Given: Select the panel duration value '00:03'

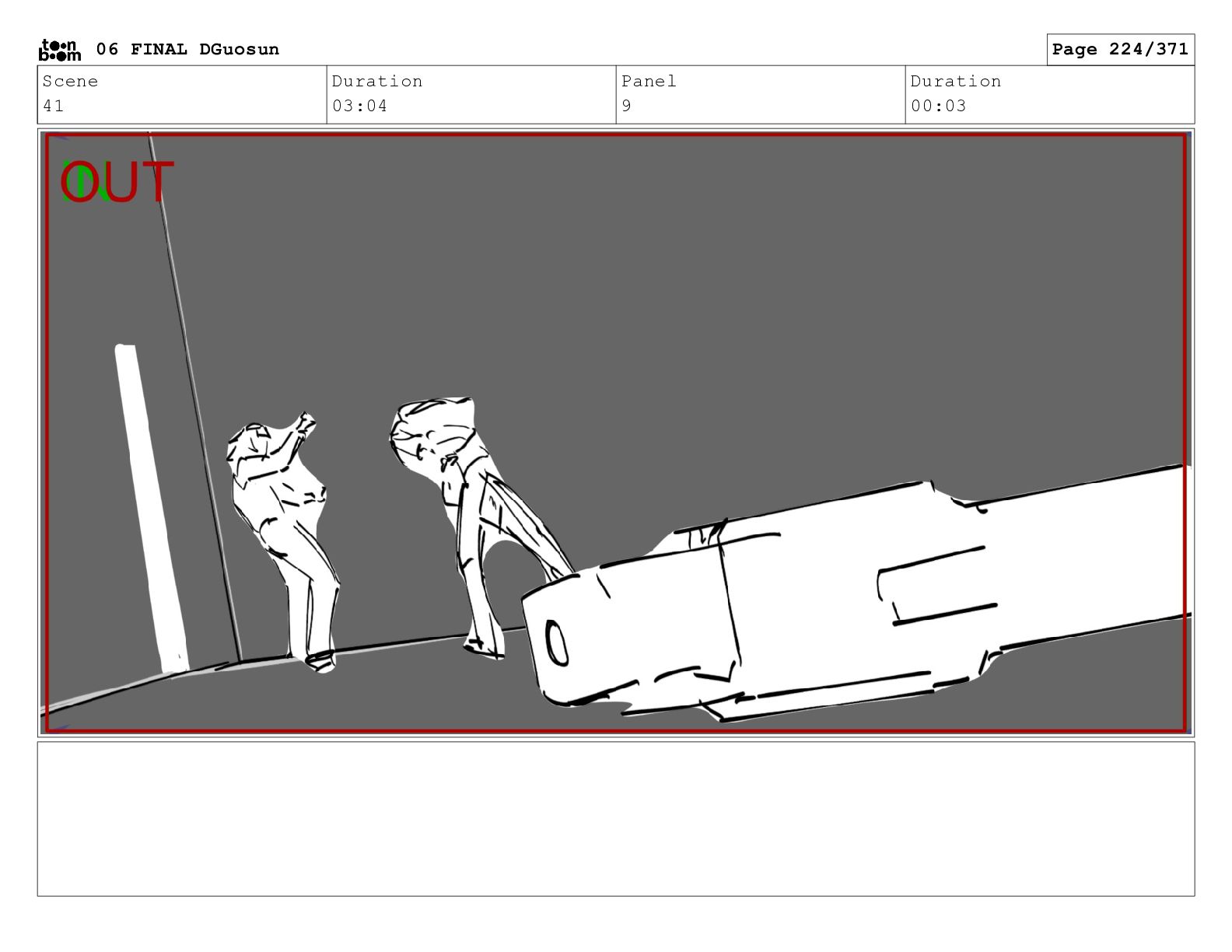Looking at the screenshot, I should point(938,106).
